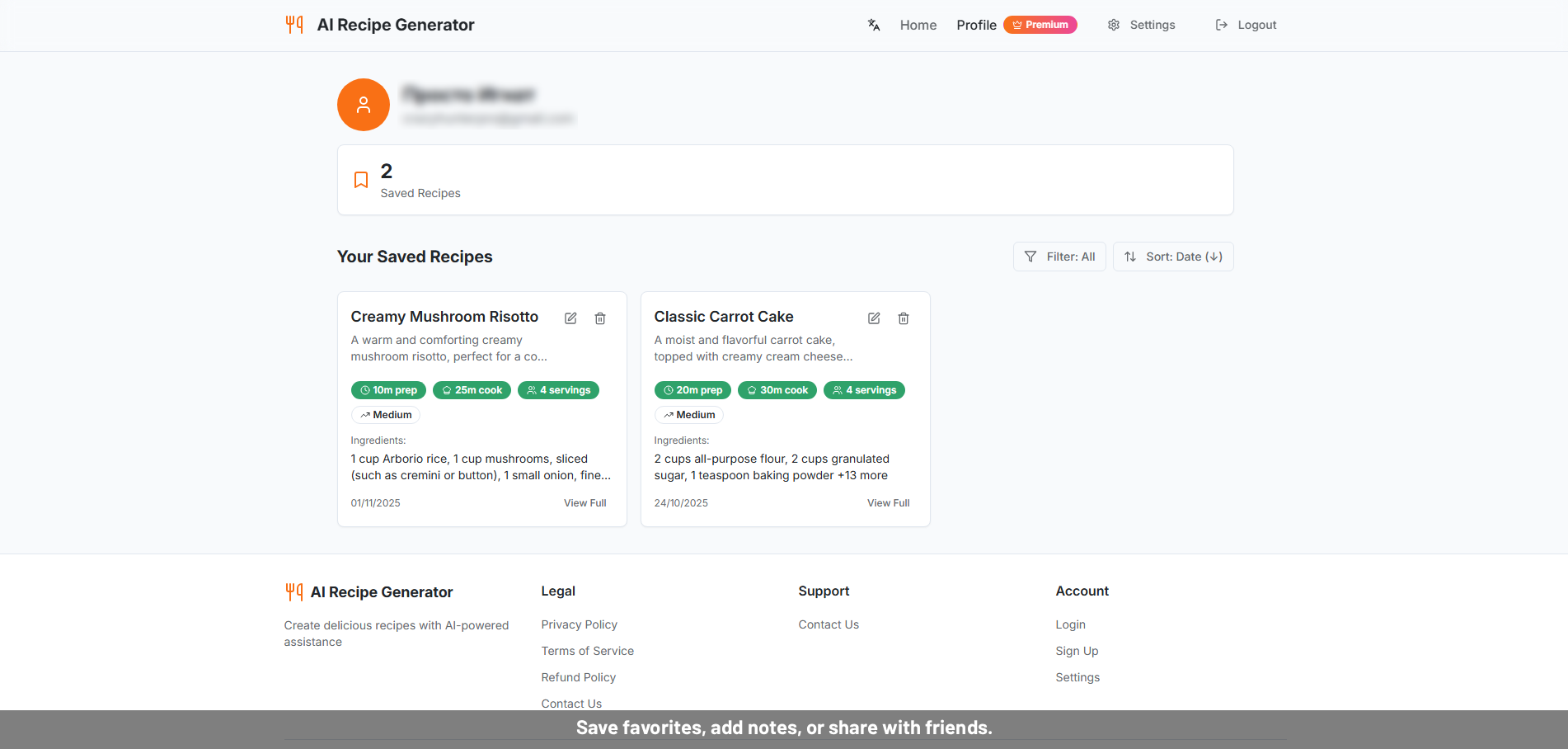Delete the Classic Carrot Cake recipe
Viewport: 1568px width, 749px height.
(904, 318)
